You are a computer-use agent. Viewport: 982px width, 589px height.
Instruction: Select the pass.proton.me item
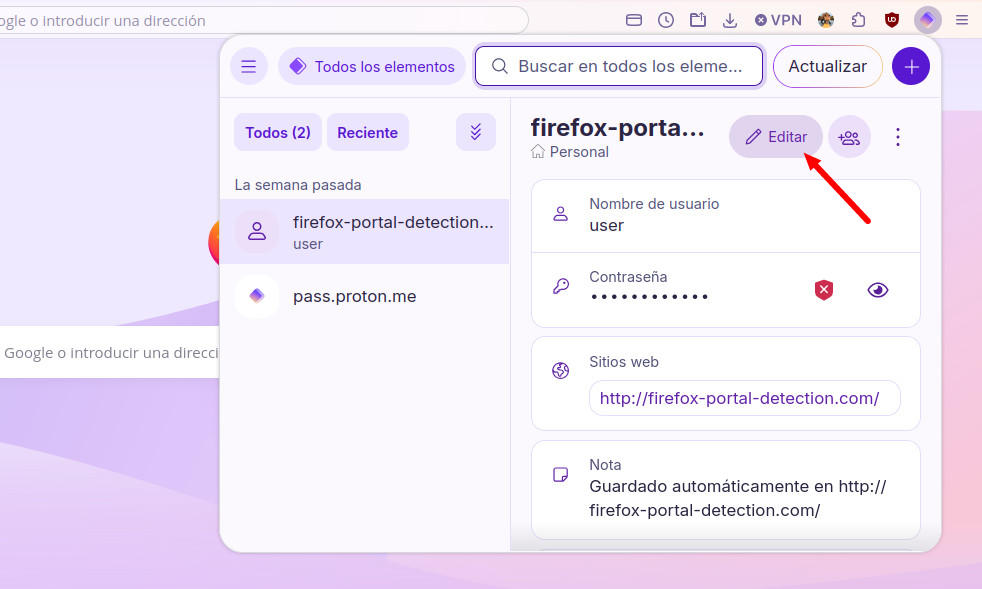click(x=364, y=296)
